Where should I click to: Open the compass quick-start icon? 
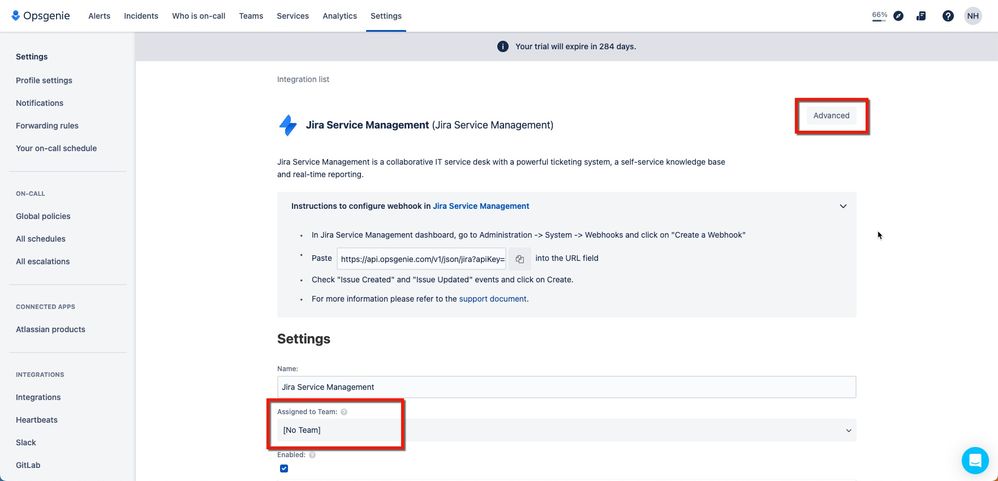(898, 16)
